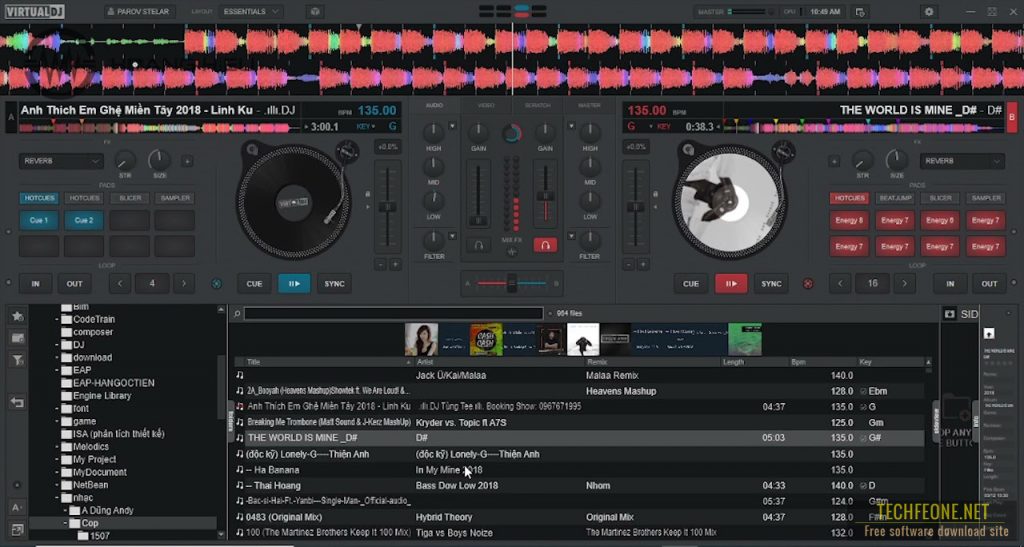This screenshot has width=1024, height=547.
Task: Click the loop IN button on deck A
Action: coord(35,284)
